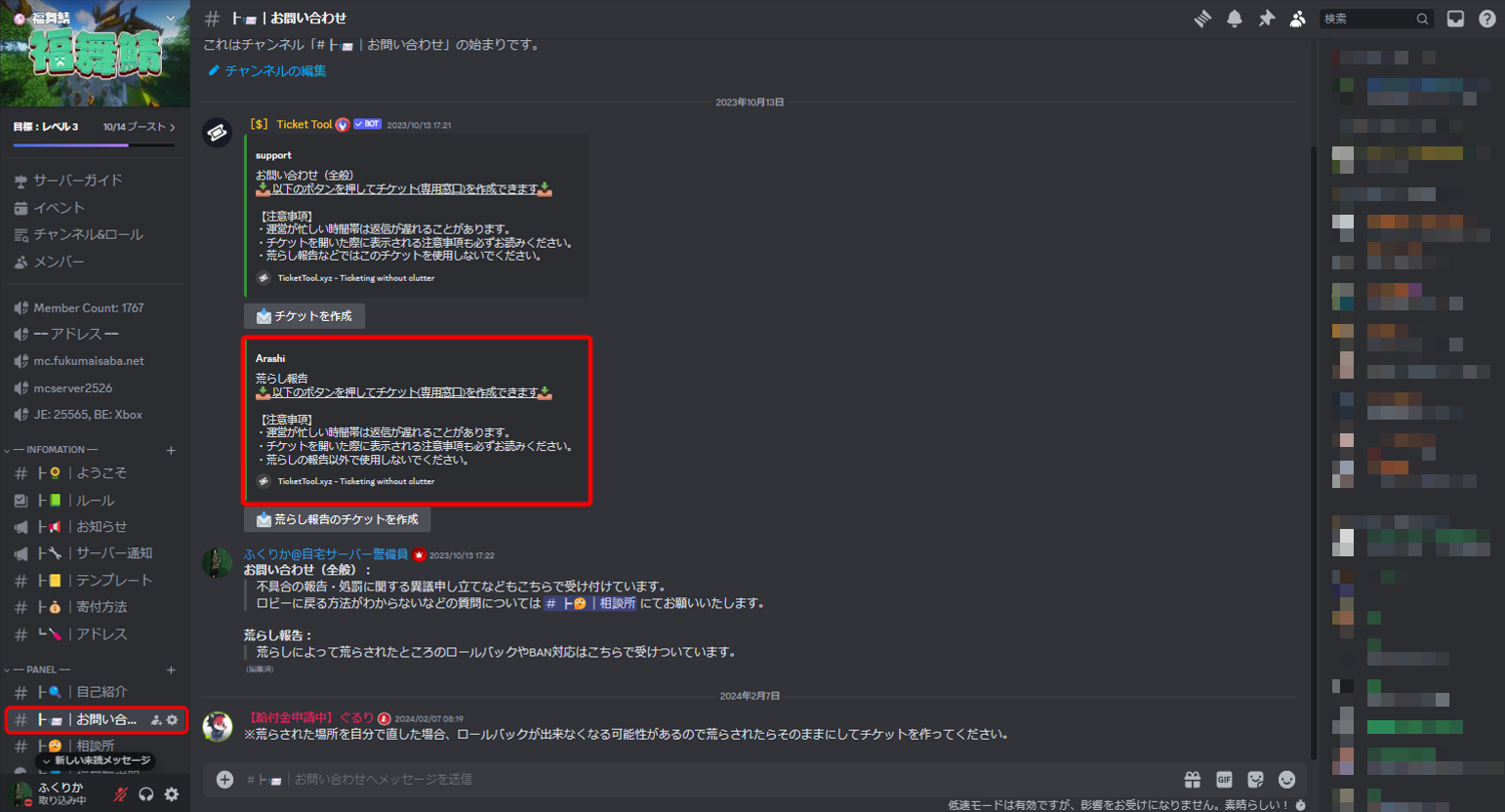Open the sticker picker

coord(1255,779)
